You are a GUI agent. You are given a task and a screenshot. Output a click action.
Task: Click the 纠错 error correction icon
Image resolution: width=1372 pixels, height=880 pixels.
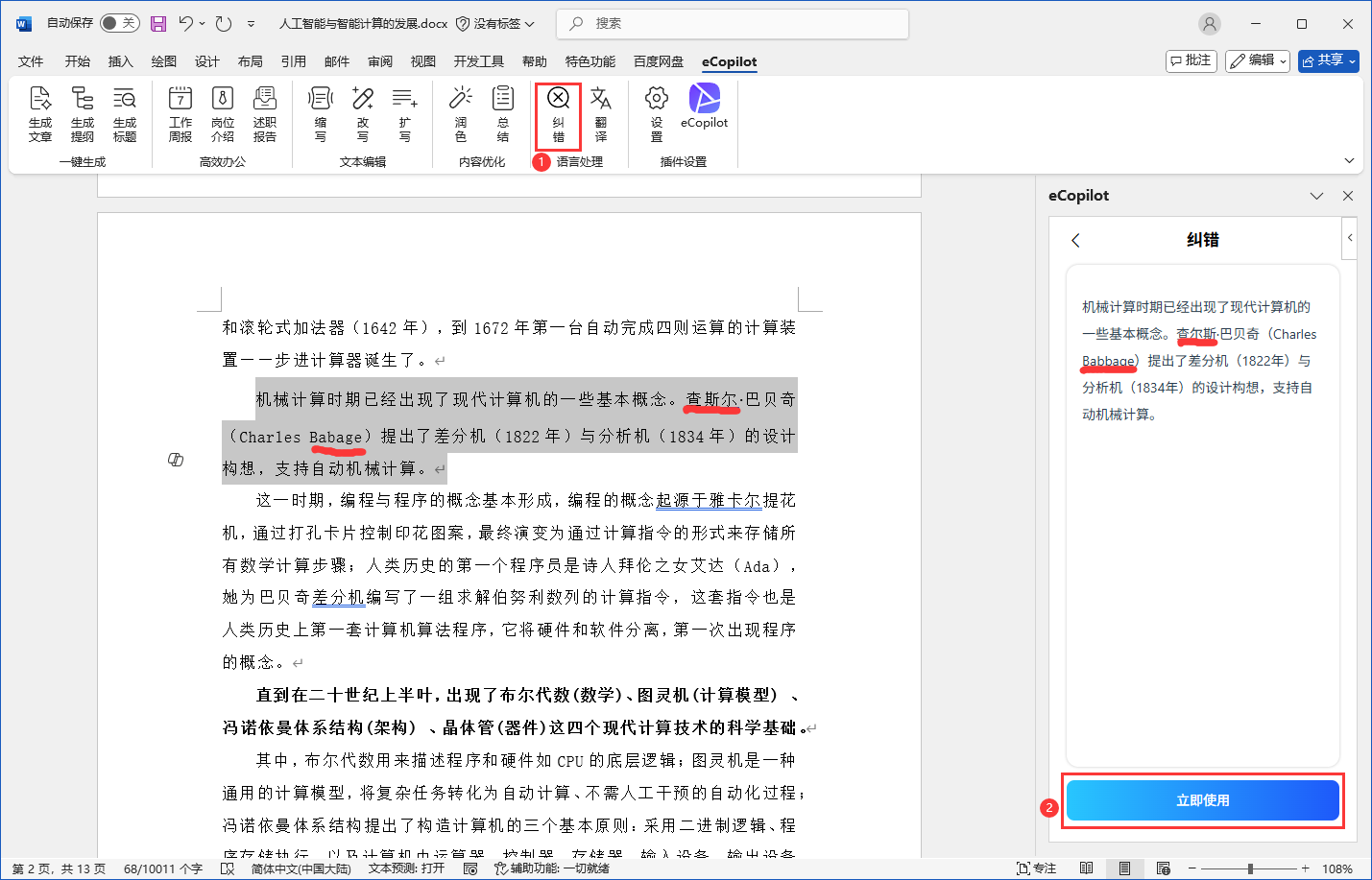point(558,113)
